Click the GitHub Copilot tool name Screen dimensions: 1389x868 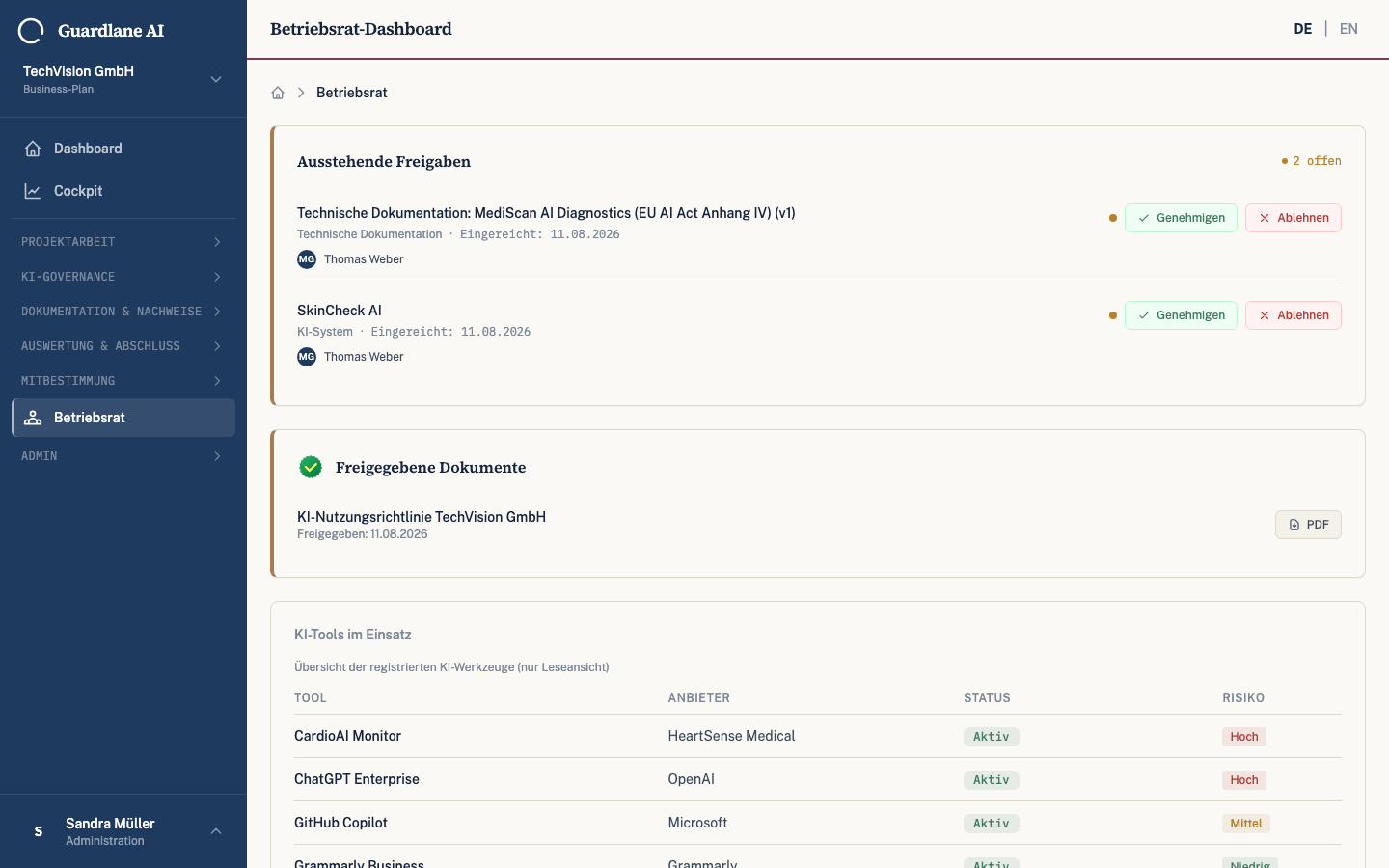pyautogui.click(x=340, y=823)
